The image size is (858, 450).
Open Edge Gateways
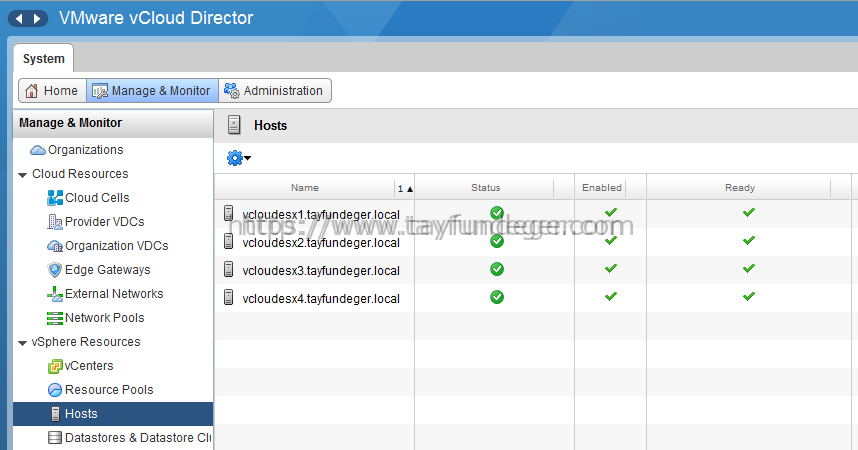coord(107,270)
